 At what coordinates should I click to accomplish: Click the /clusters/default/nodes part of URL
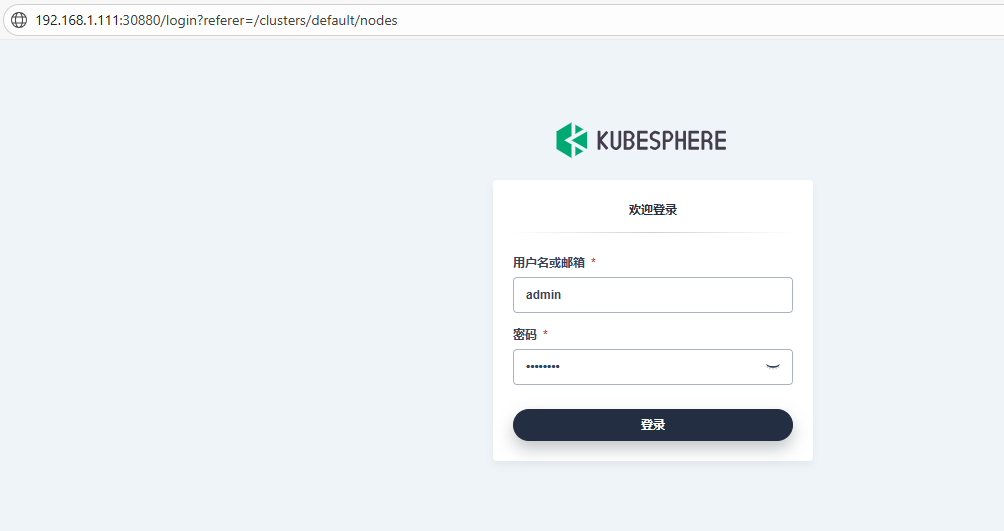point(326,20)
